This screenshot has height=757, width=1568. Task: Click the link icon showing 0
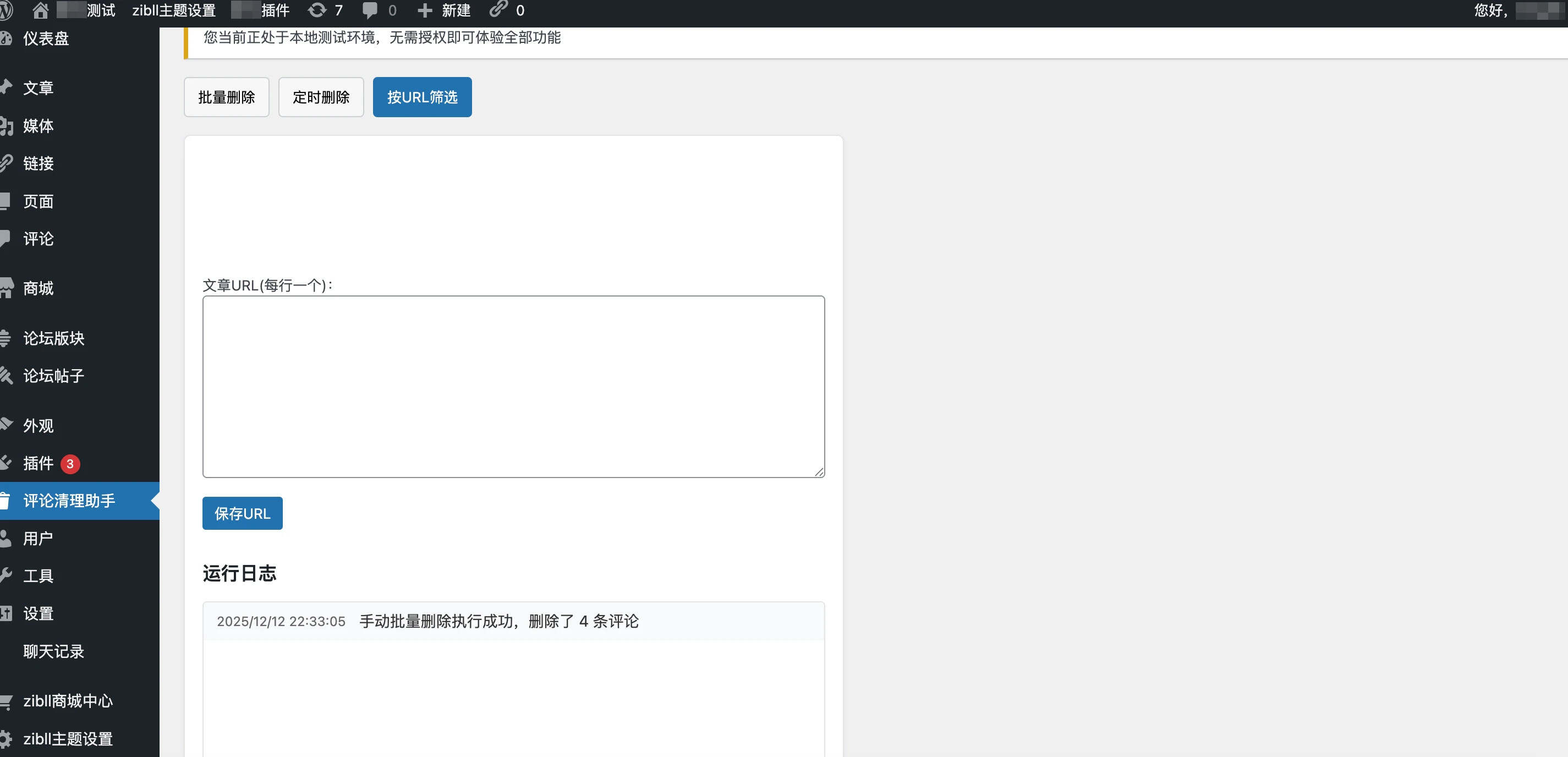pos(498,9)
